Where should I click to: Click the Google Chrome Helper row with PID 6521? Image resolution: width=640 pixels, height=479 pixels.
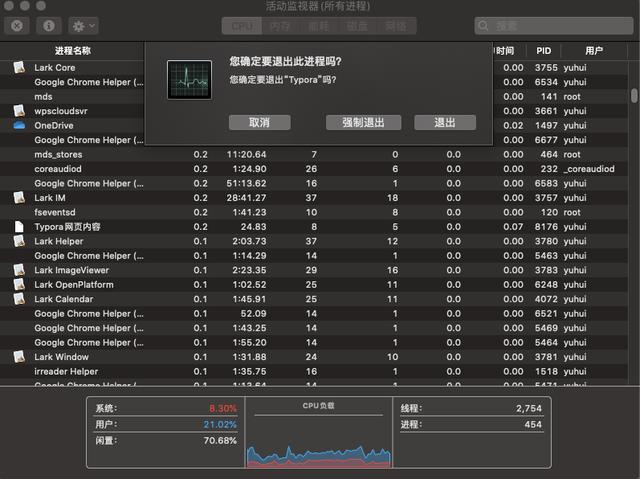[x=314, y=314]
